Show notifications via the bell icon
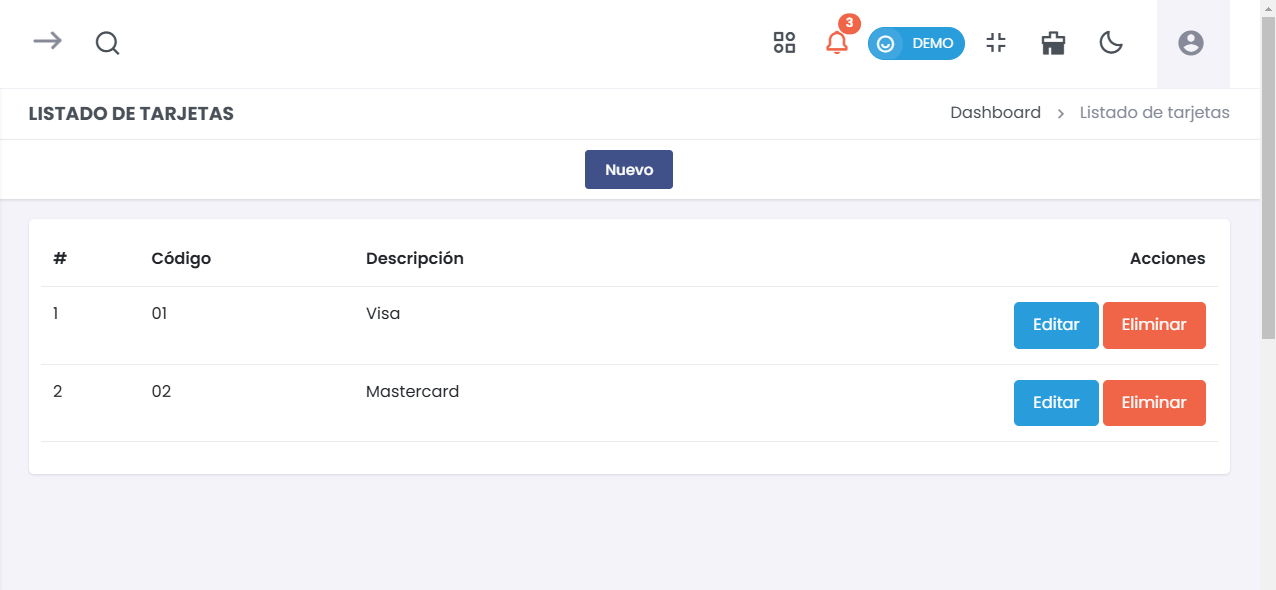This screenshot has height=590, width=1276. (x=836, y=43)
